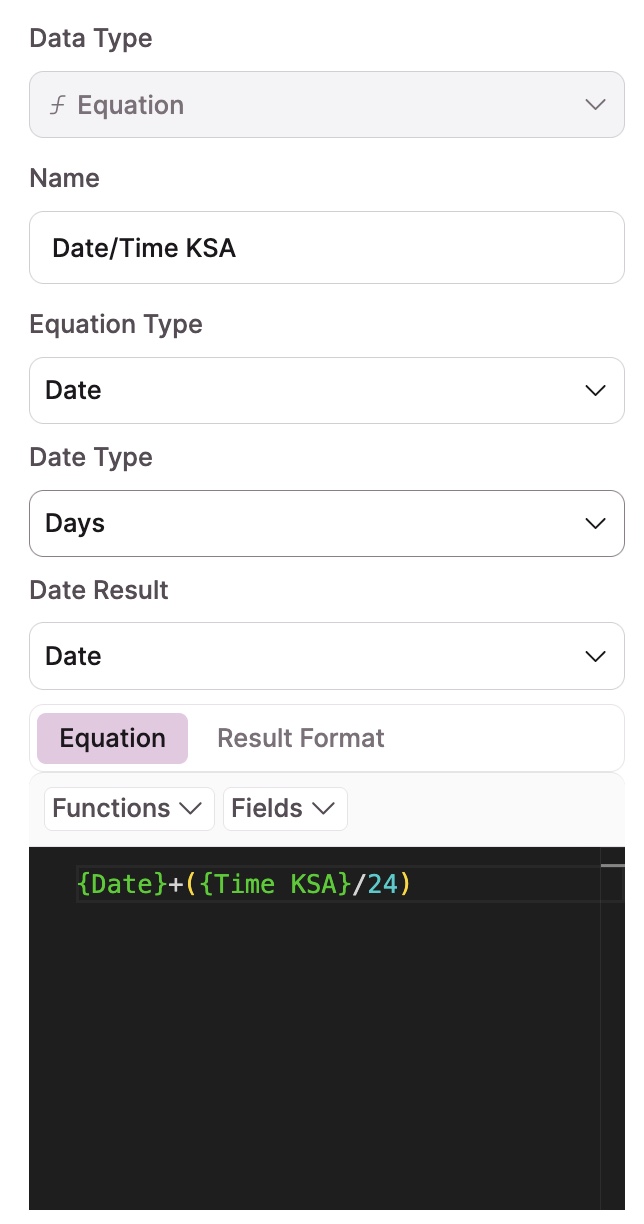The height and width of the screenshot is (1224, 644).
Task: Click the {Date} token in the equation
Action: coord(122,885)
